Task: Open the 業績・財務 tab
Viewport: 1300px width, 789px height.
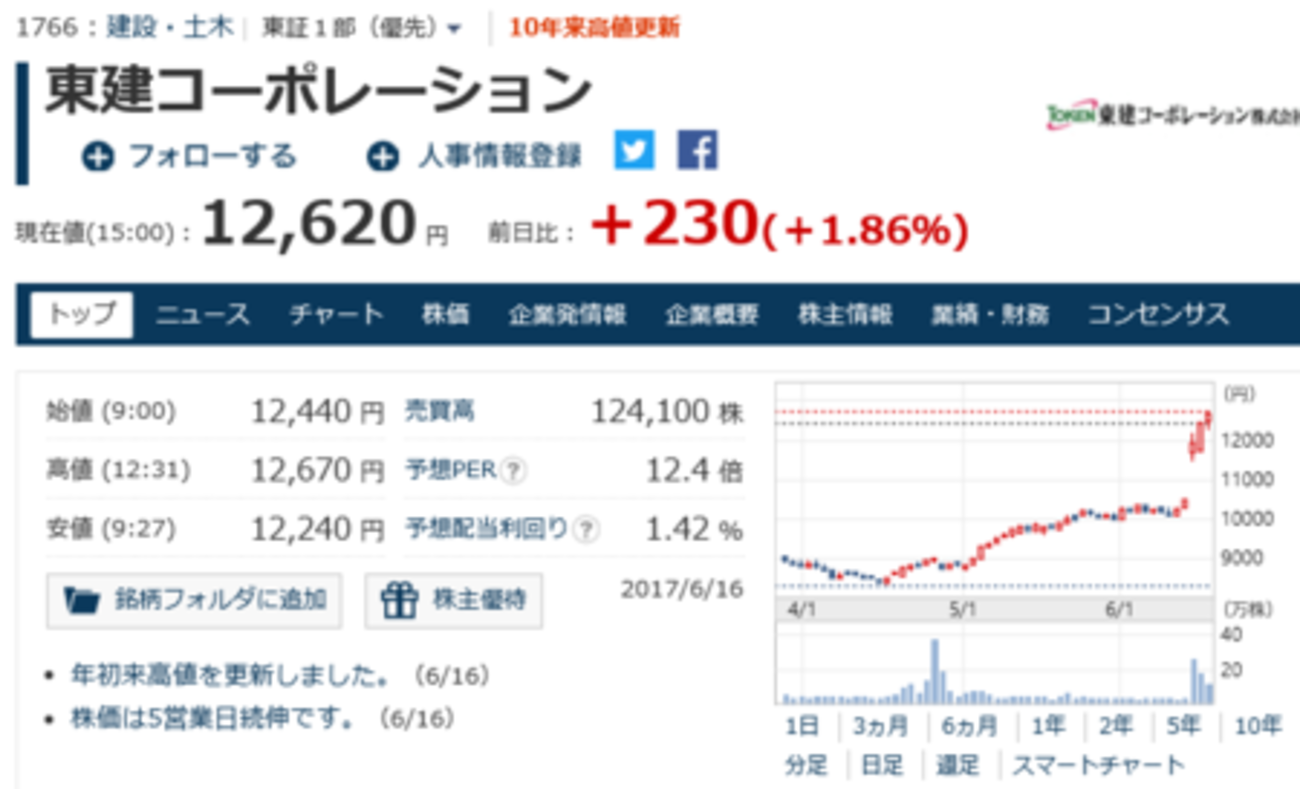Action: point(990,315)
